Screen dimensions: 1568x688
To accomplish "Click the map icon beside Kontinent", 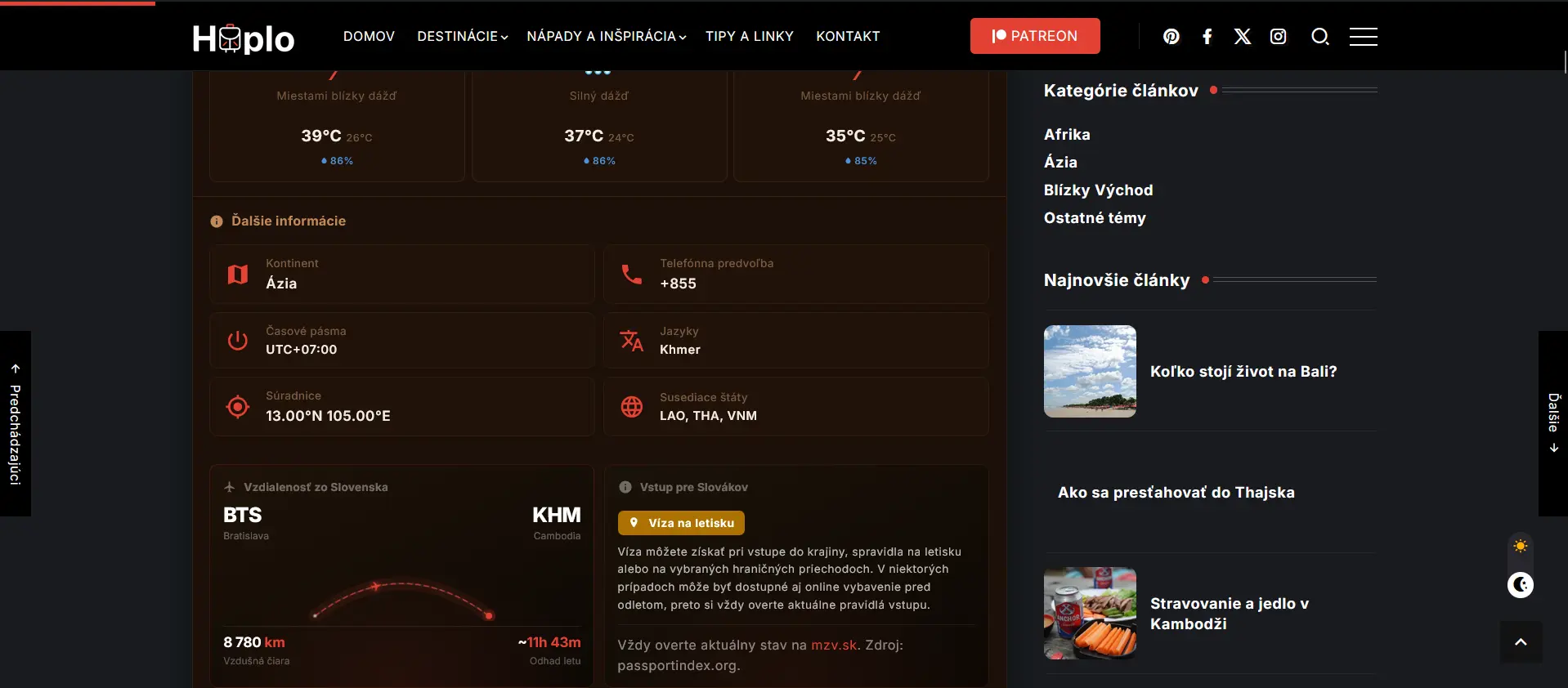I will [x=238, y=275].
